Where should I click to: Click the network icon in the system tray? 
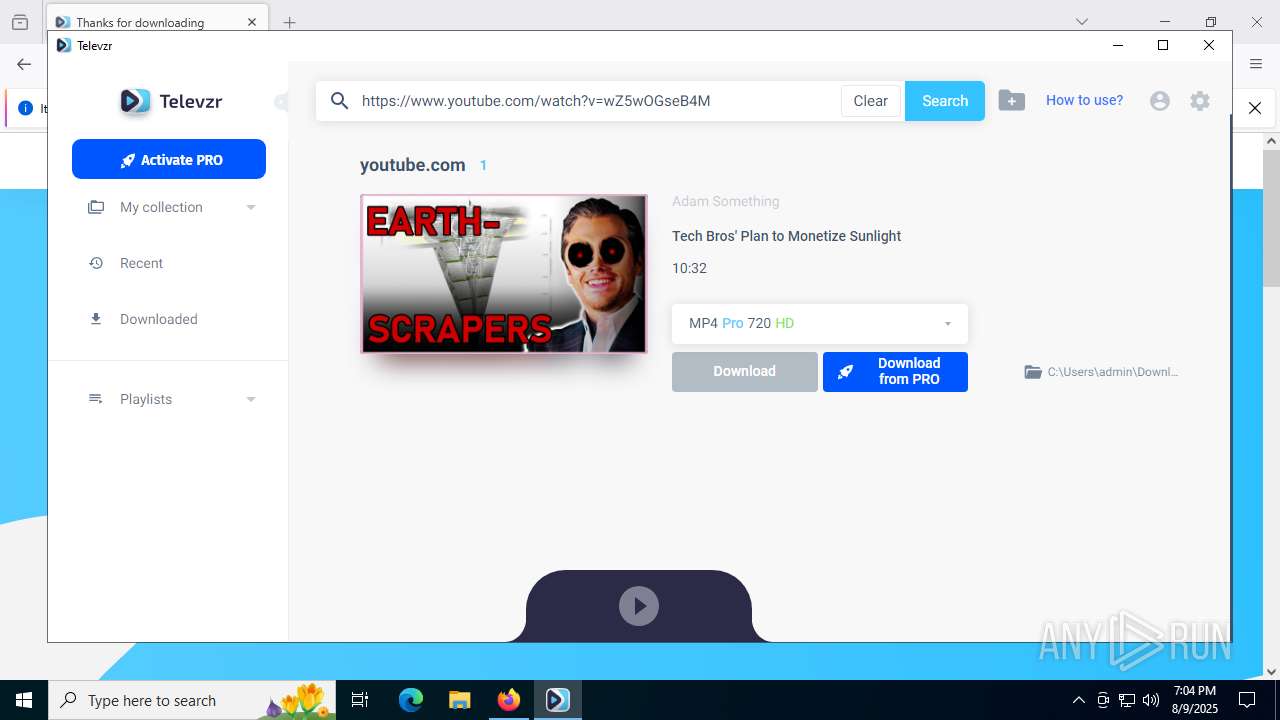1127,700
